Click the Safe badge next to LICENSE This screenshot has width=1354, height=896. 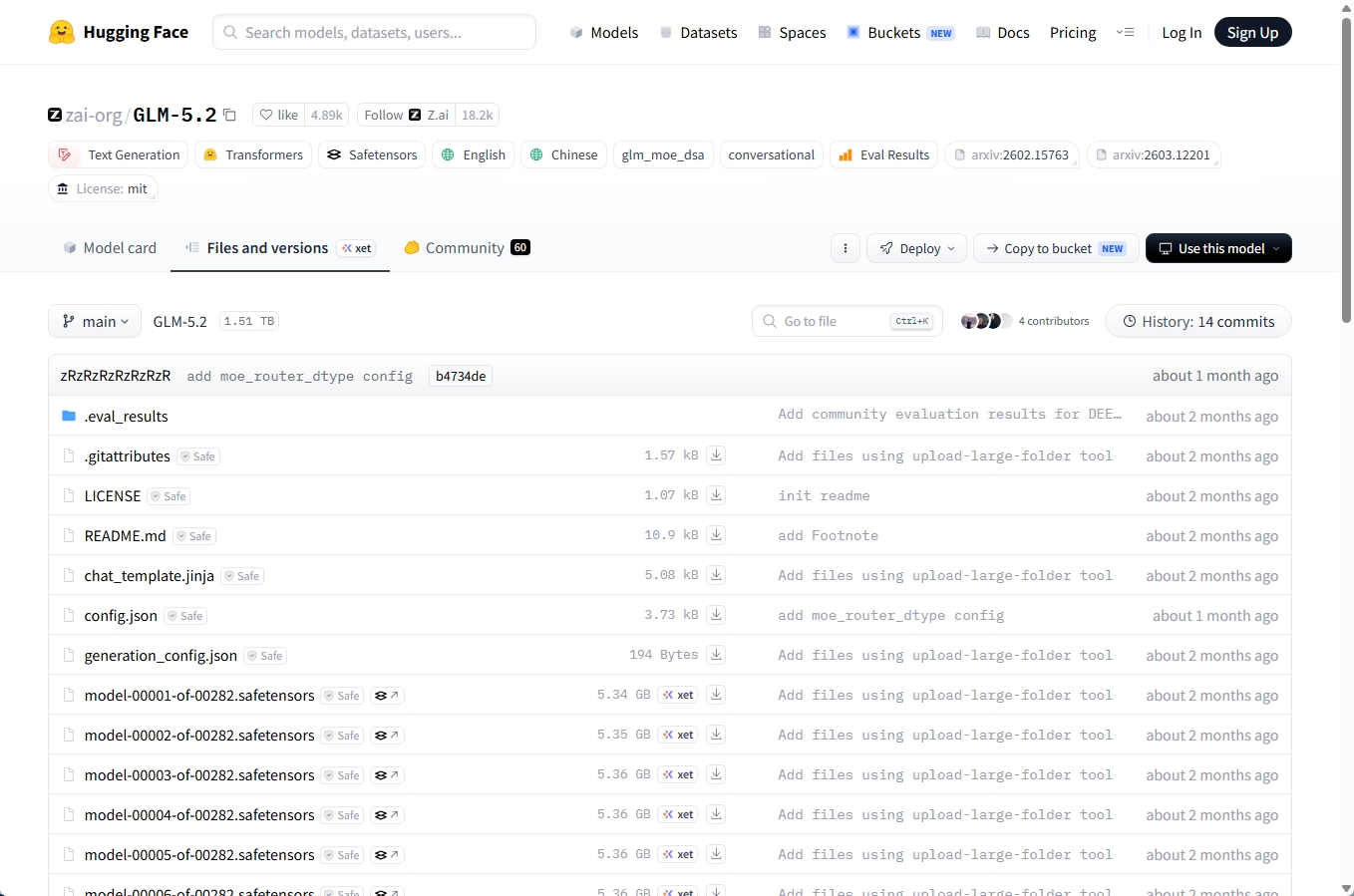point(169,496)
